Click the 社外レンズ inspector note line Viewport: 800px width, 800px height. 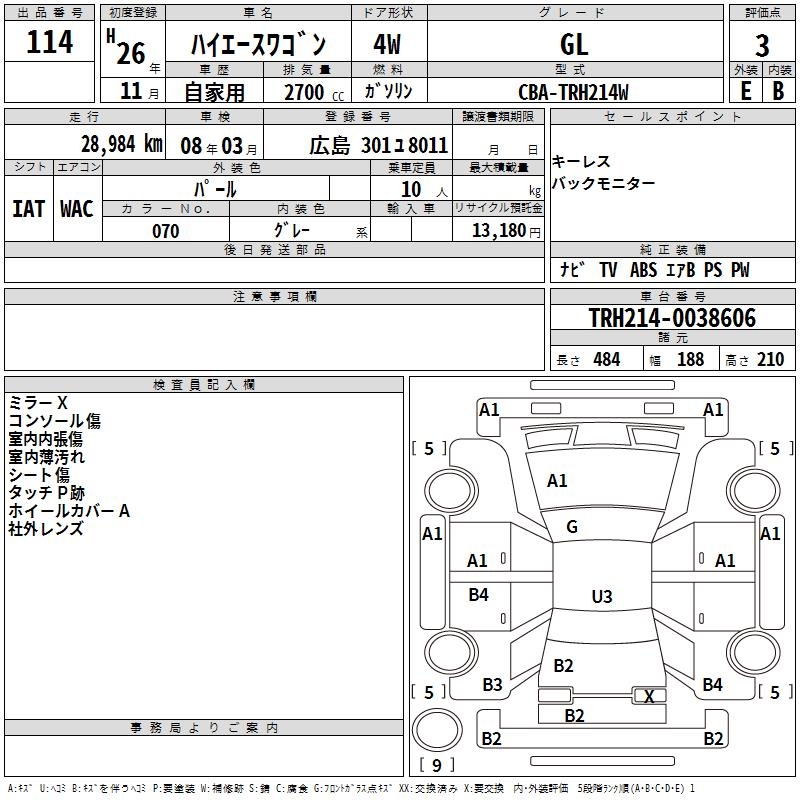(x=46, y=529)
